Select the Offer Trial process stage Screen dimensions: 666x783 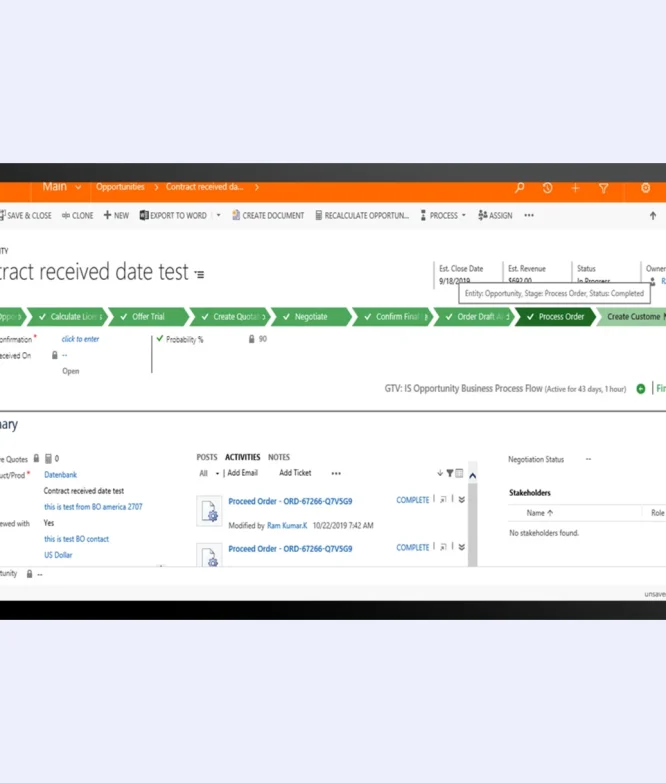(x=148, y=317)
